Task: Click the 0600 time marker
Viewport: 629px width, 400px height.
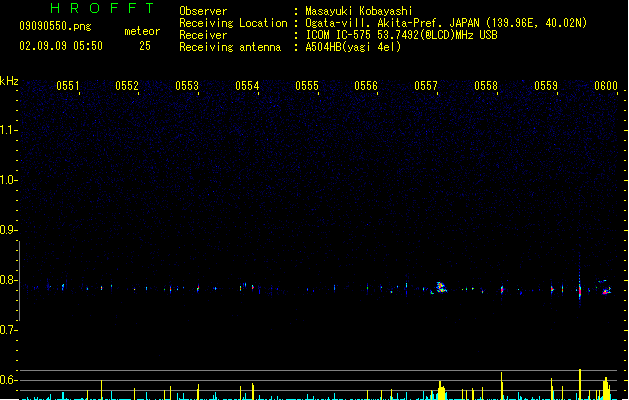Action: [x=606, y=86]
